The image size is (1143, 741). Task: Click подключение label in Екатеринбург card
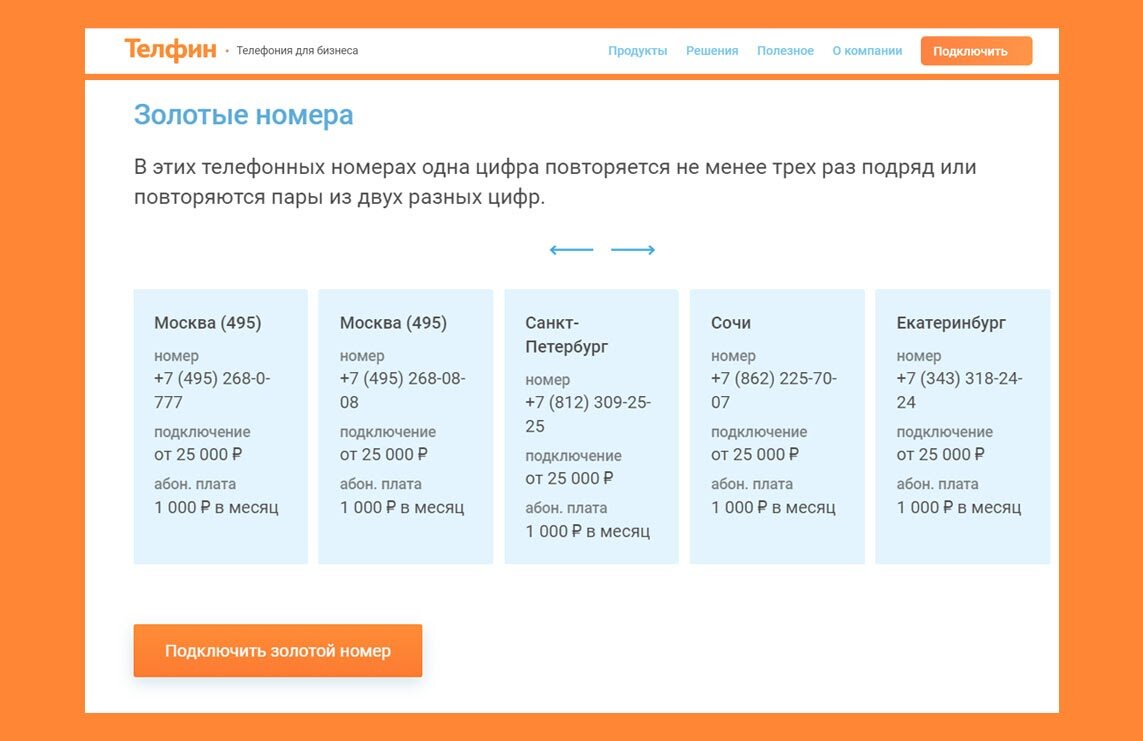pyautogui.click(x=945, y=432)
